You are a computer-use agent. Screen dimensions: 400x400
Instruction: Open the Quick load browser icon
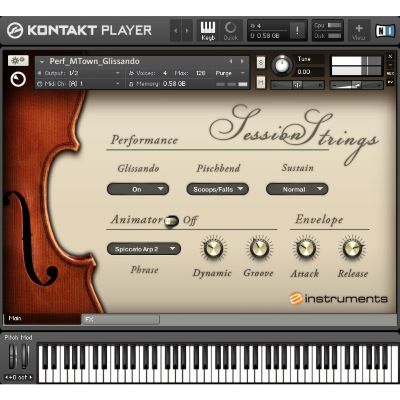tap(231, 31)
